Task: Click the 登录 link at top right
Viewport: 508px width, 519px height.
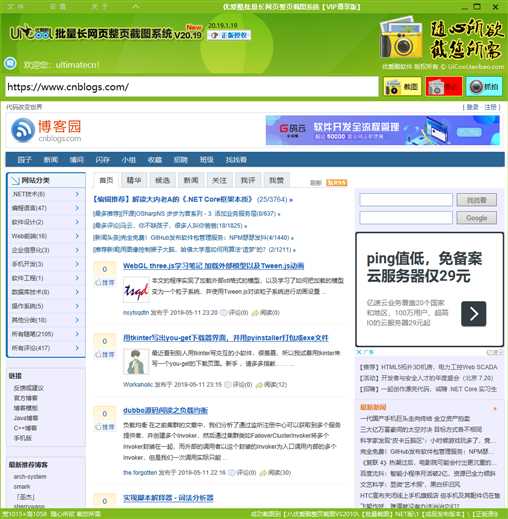Action: pos(473,107)
